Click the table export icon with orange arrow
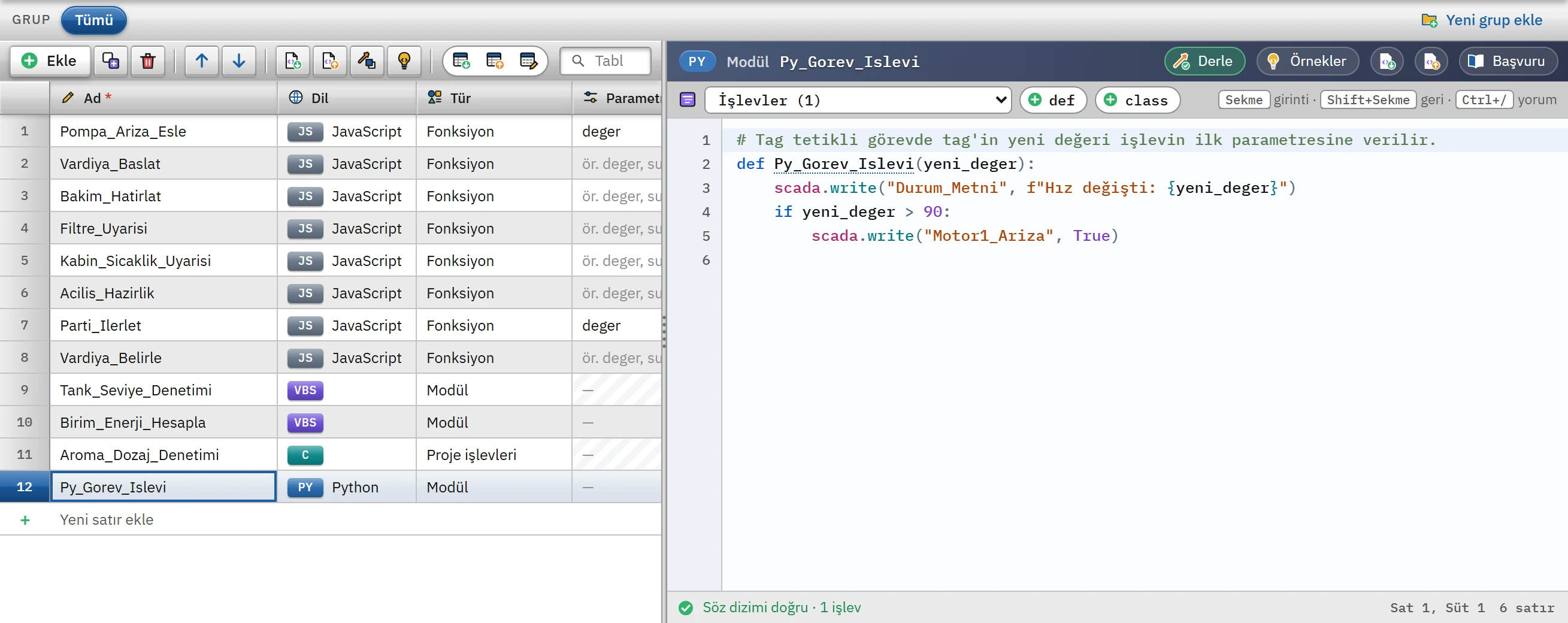1568x623 pixels. pos(495,61)
